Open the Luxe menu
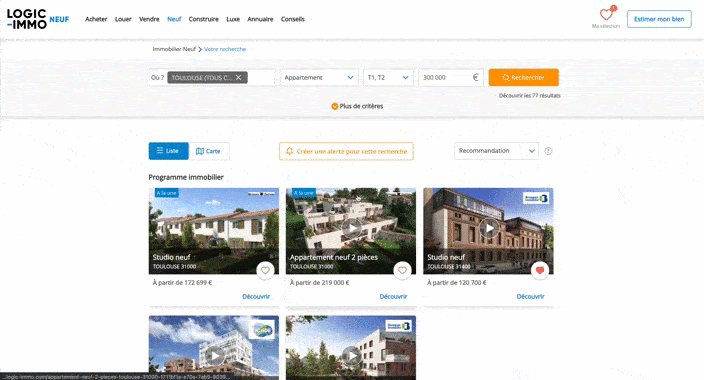The width and height of the screenshot is (704, 380). coord(233,19)
